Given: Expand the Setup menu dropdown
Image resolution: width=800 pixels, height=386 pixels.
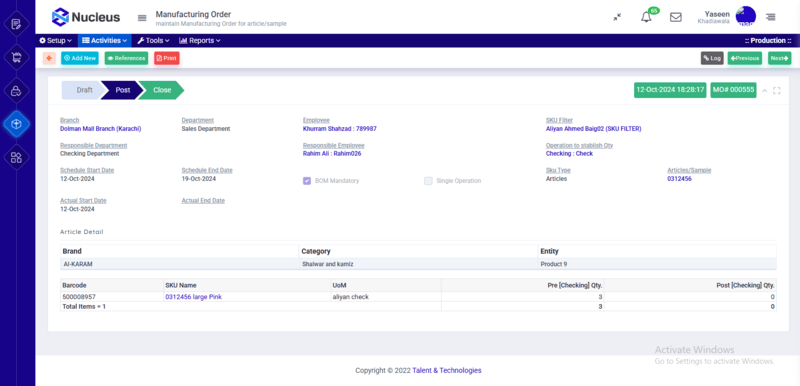Looking at the screenshot, I should (56, 40).
